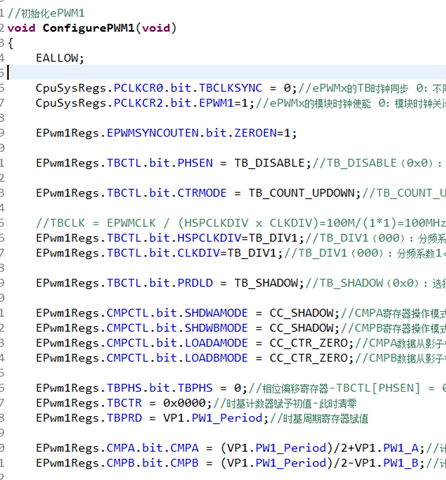Click CMPB.bit.CMPB in the code

[x=152, y=463]
